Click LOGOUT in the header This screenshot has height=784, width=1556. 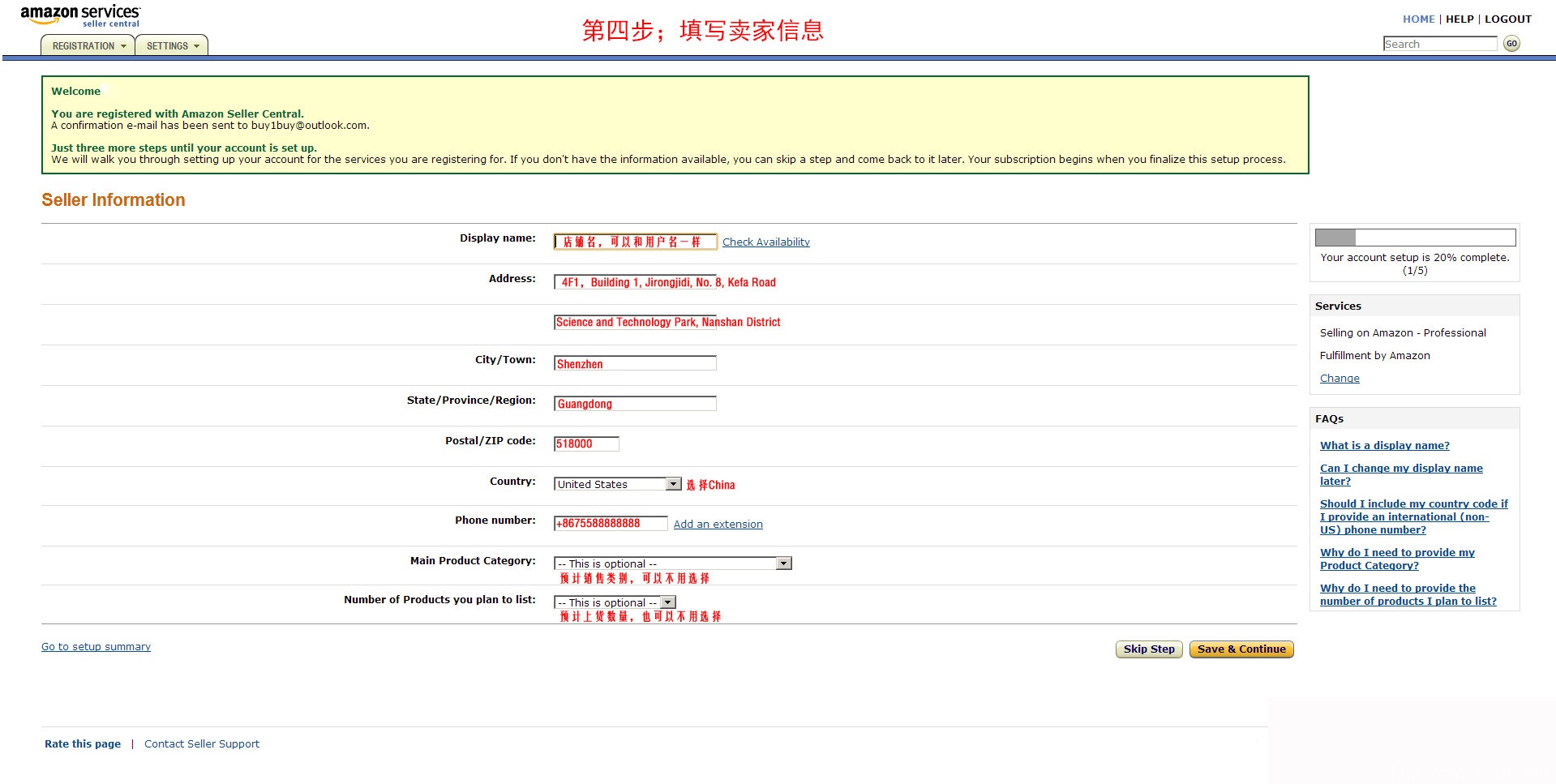click(x=1508, y=19)
